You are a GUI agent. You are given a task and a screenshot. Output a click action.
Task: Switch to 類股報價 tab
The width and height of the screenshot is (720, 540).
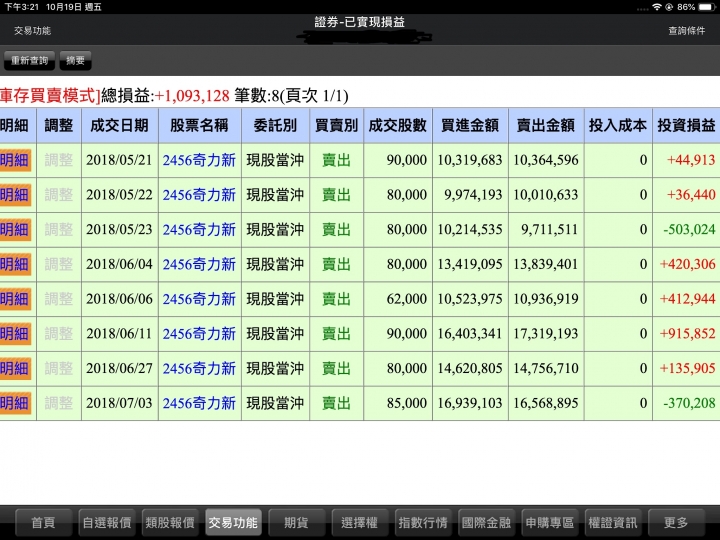coord(170,523)
